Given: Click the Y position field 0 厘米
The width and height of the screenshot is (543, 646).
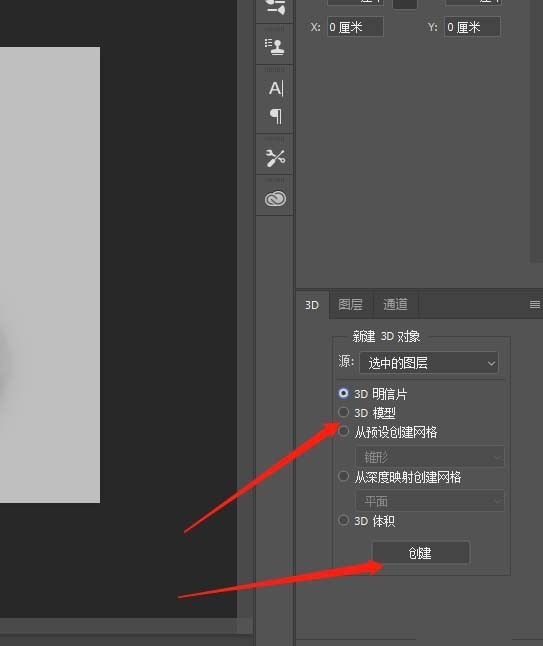Looking at the screenshot, I should pos(473,27).
